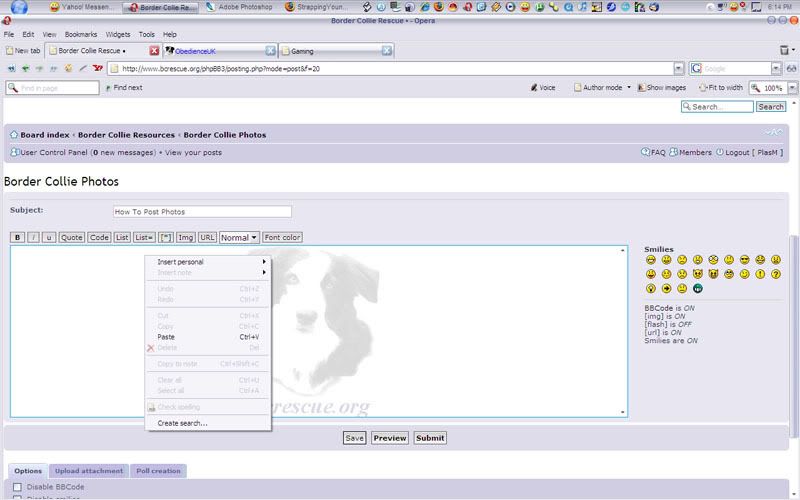Click the Font color button
This screenshot has height=500, width=800.
click(282, 237)
